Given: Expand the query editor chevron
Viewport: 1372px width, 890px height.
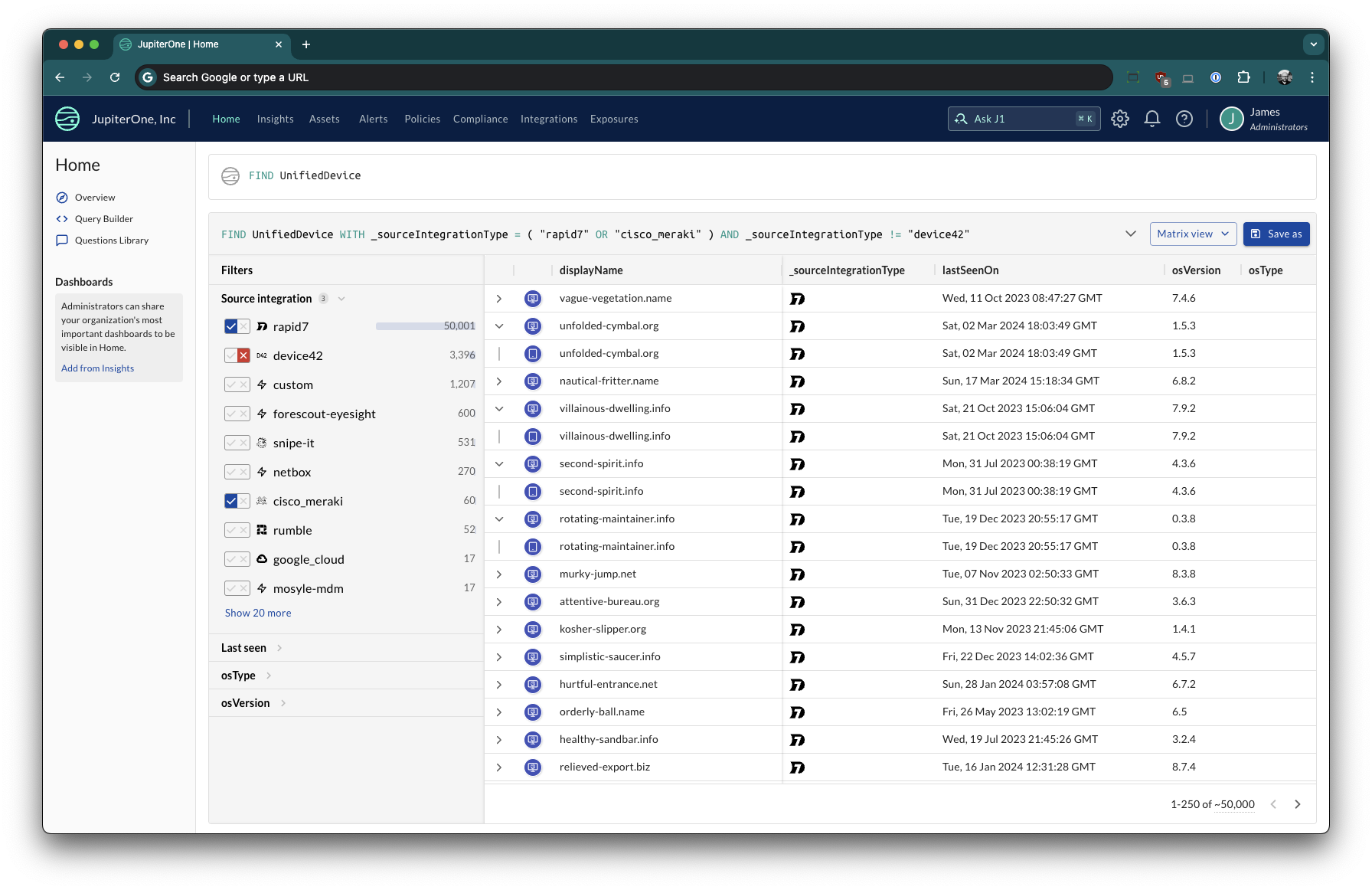Looking at the screenshot, I should click(1131, 234).
